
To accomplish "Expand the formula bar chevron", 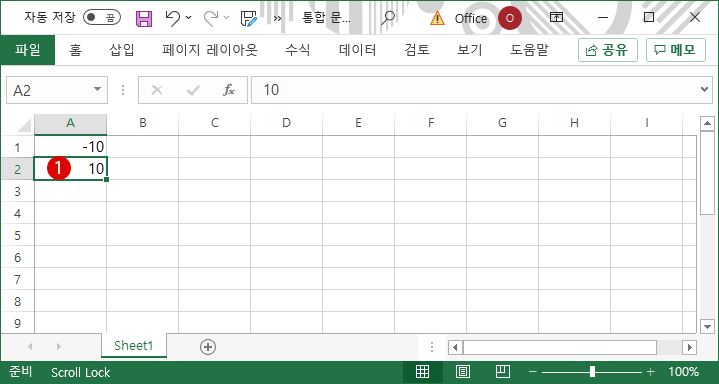I will coord(705,89).
